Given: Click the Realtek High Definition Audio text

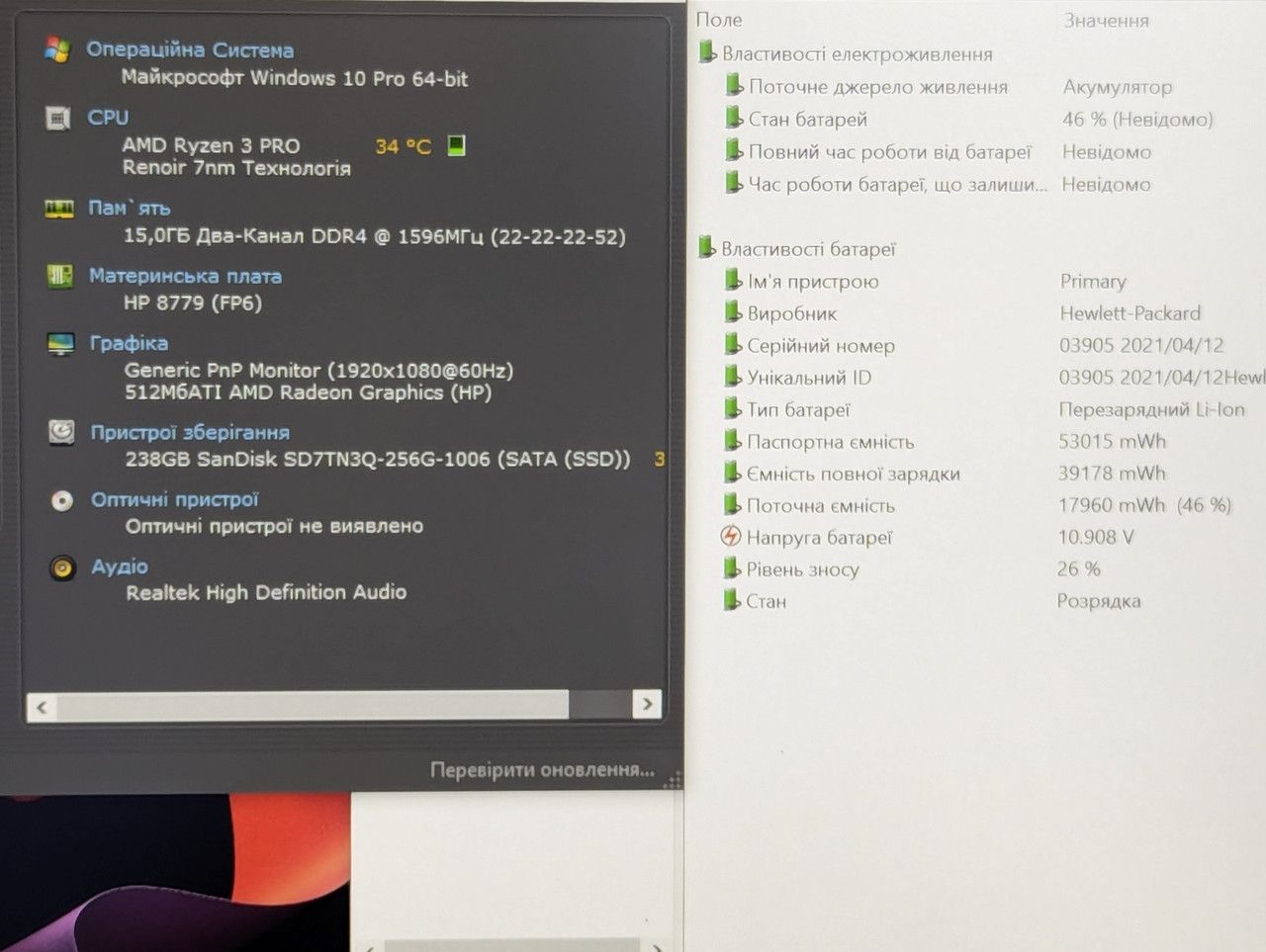Looking at the screenshot, I should pyautogui.click(x=266, y=592).
